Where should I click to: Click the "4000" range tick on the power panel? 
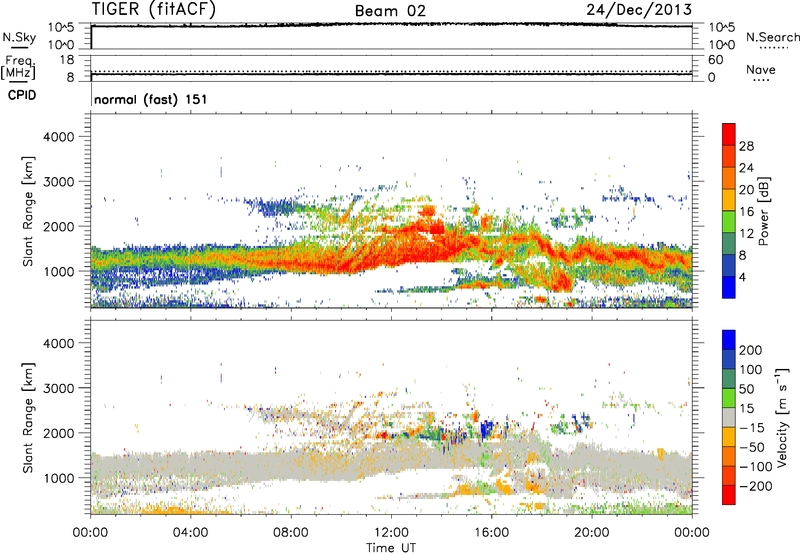tap(58, 137)
